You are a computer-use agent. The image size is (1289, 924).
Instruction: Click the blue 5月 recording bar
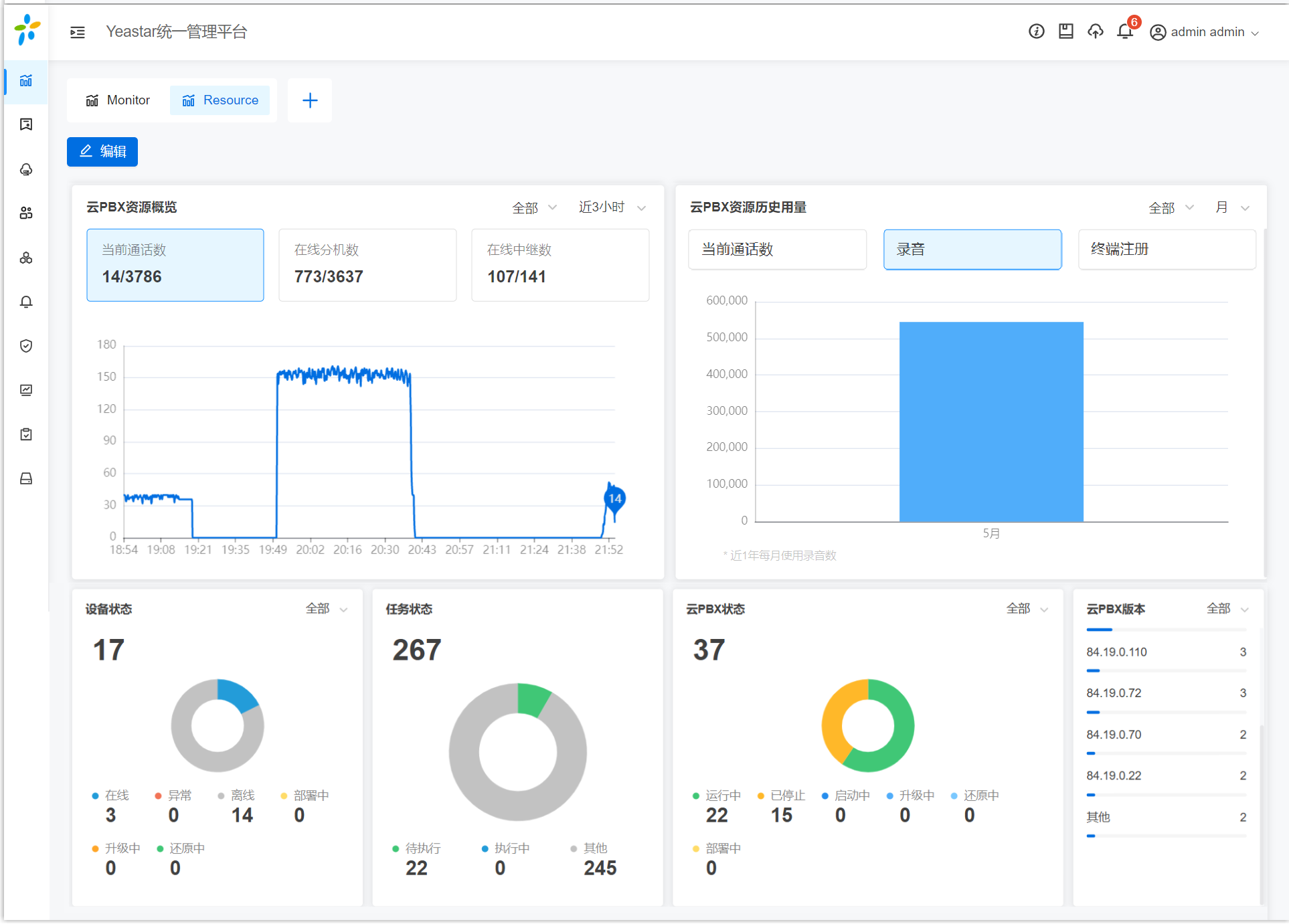991,422
